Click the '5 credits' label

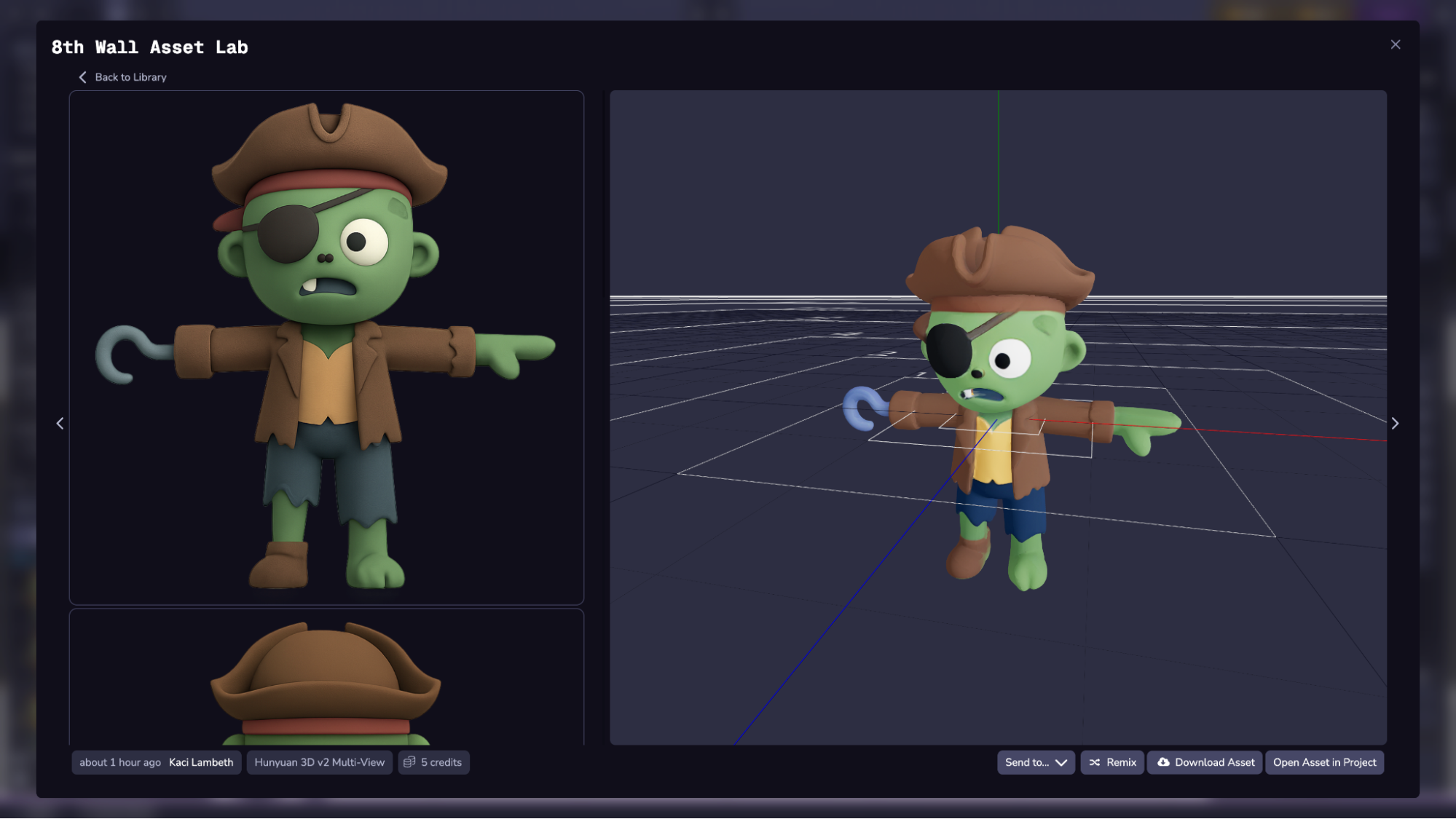tap(441, 762)
